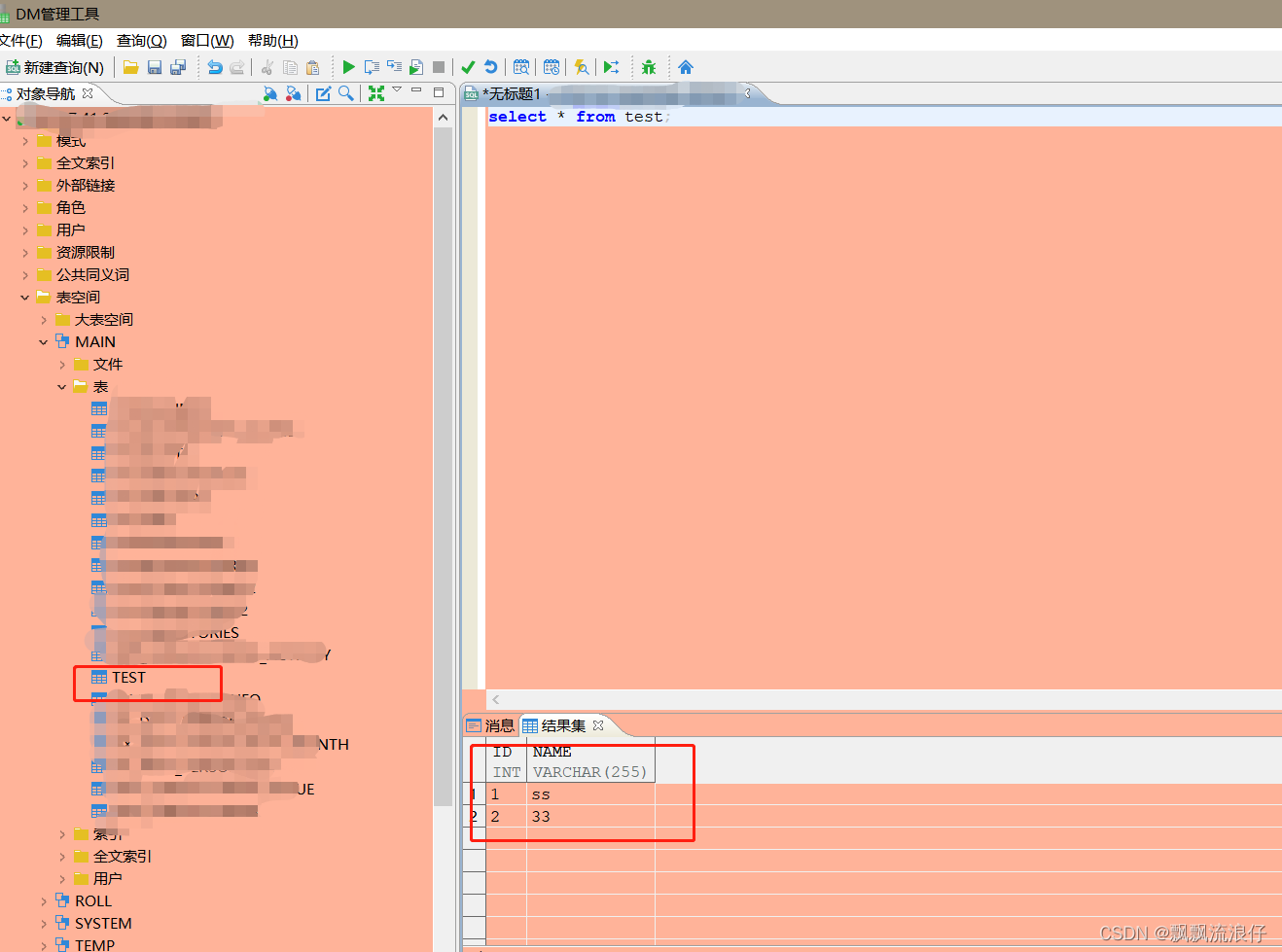
Task: Roll back the transaction with the blue arrow
Action: [x=491, y=67]
